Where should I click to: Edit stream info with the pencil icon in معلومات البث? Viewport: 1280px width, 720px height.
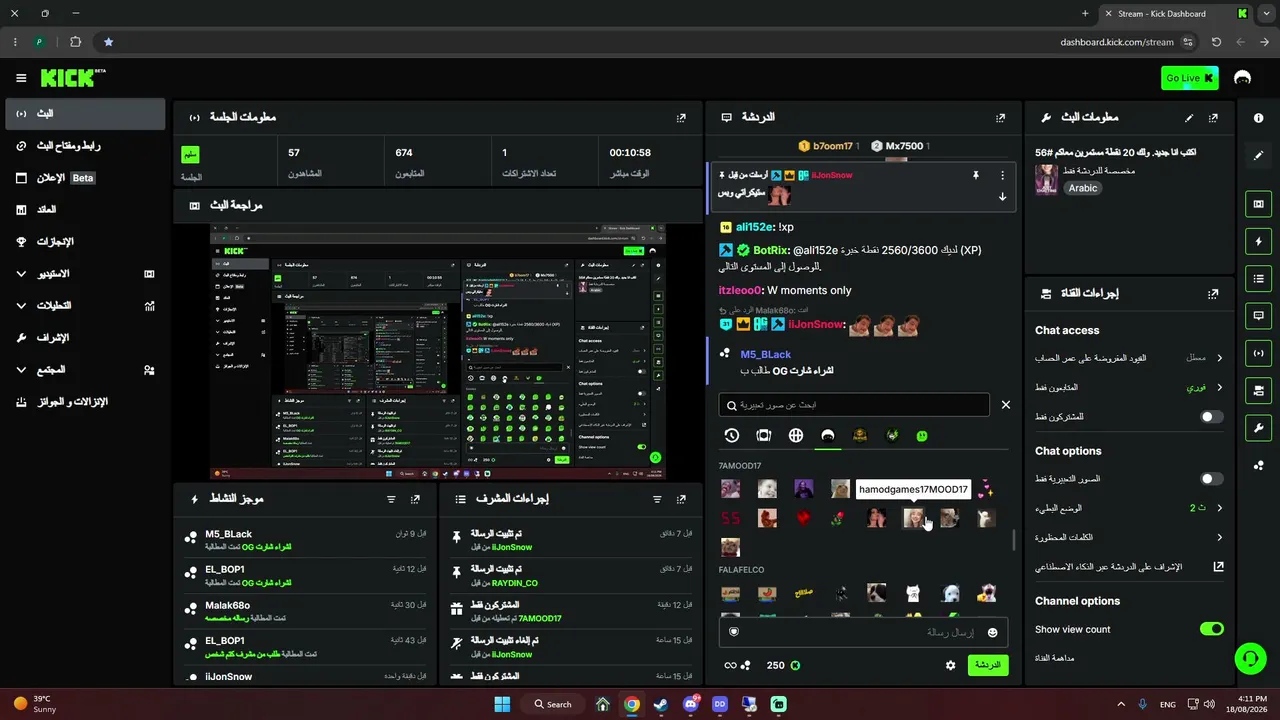click(x=1189, y=117)
